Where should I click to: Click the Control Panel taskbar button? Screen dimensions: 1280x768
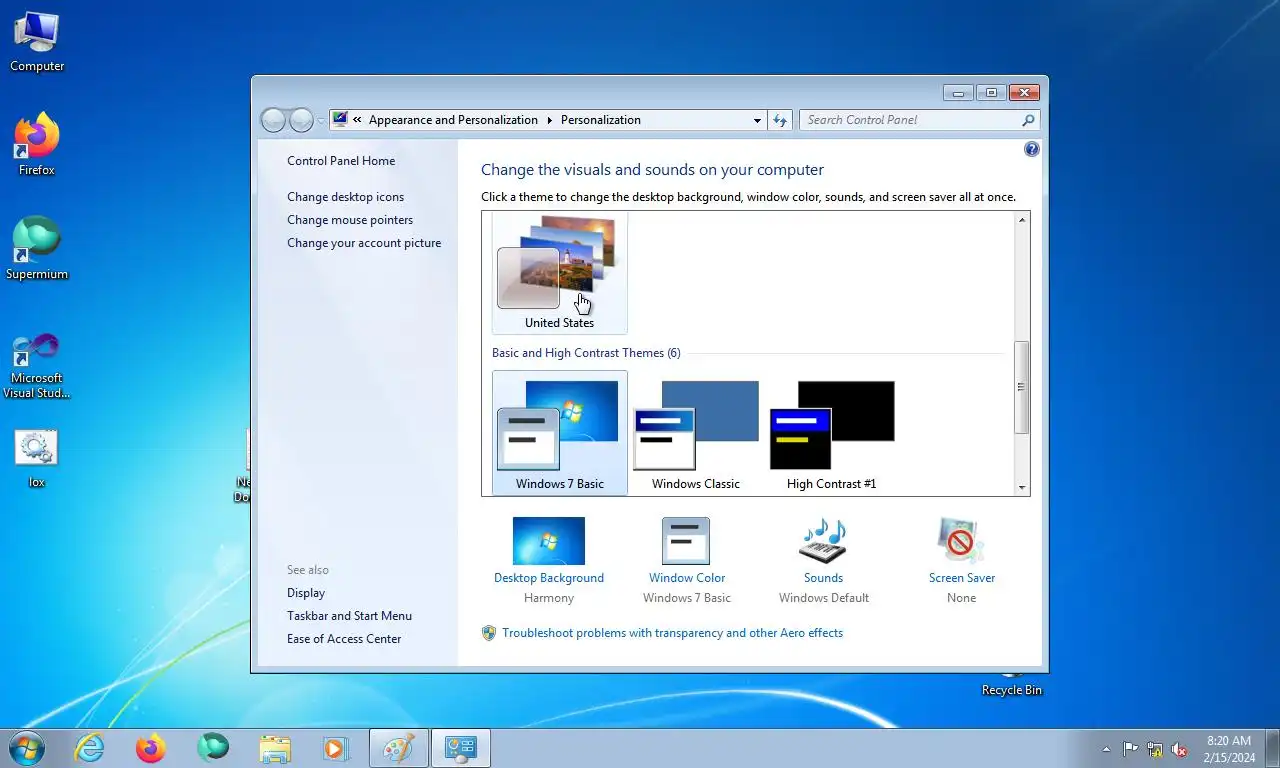pos(461,748)
